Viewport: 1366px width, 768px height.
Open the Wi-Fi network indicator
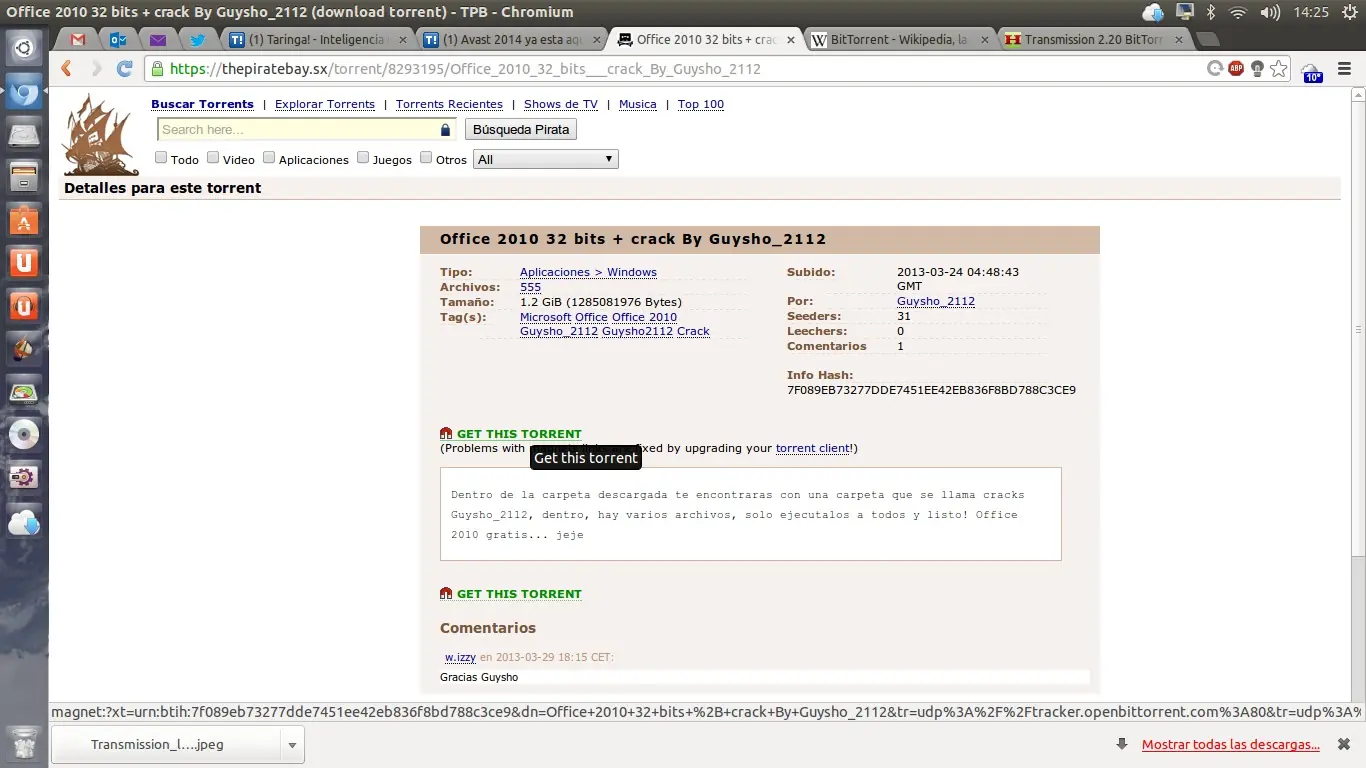coord(1238,12)
